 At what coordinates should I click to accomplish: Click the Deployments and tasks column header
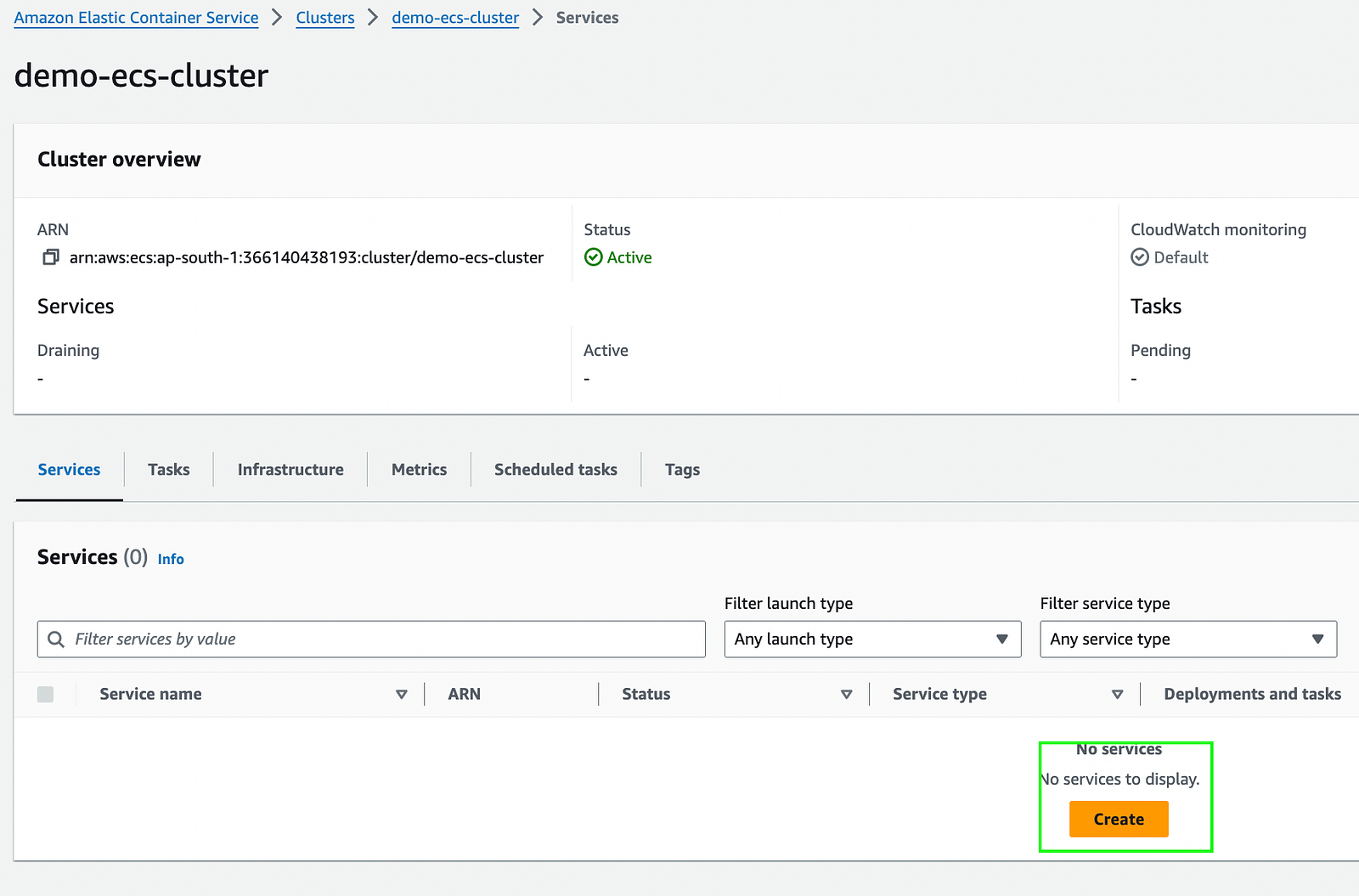point(1253,695)
